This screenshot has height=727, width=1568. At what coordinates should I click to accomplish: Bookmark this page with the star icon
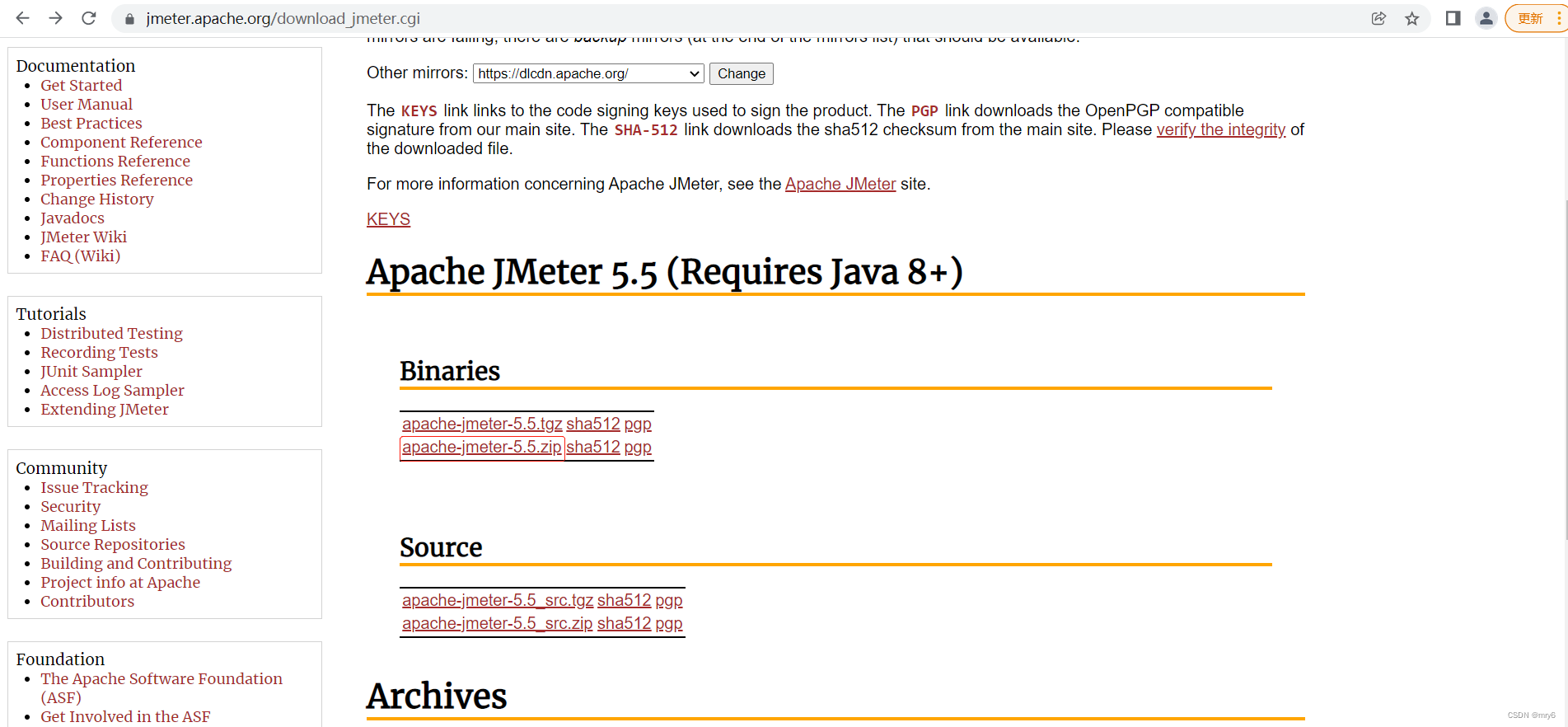tap(1412, 18)
